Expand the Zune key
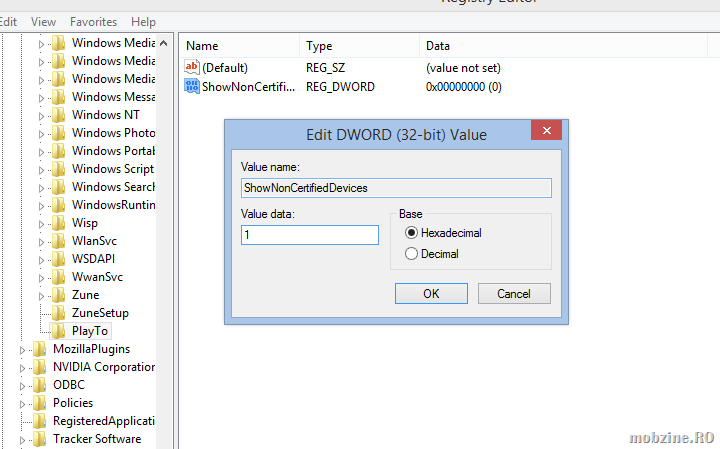720x449 pixels. coord(41,296)
